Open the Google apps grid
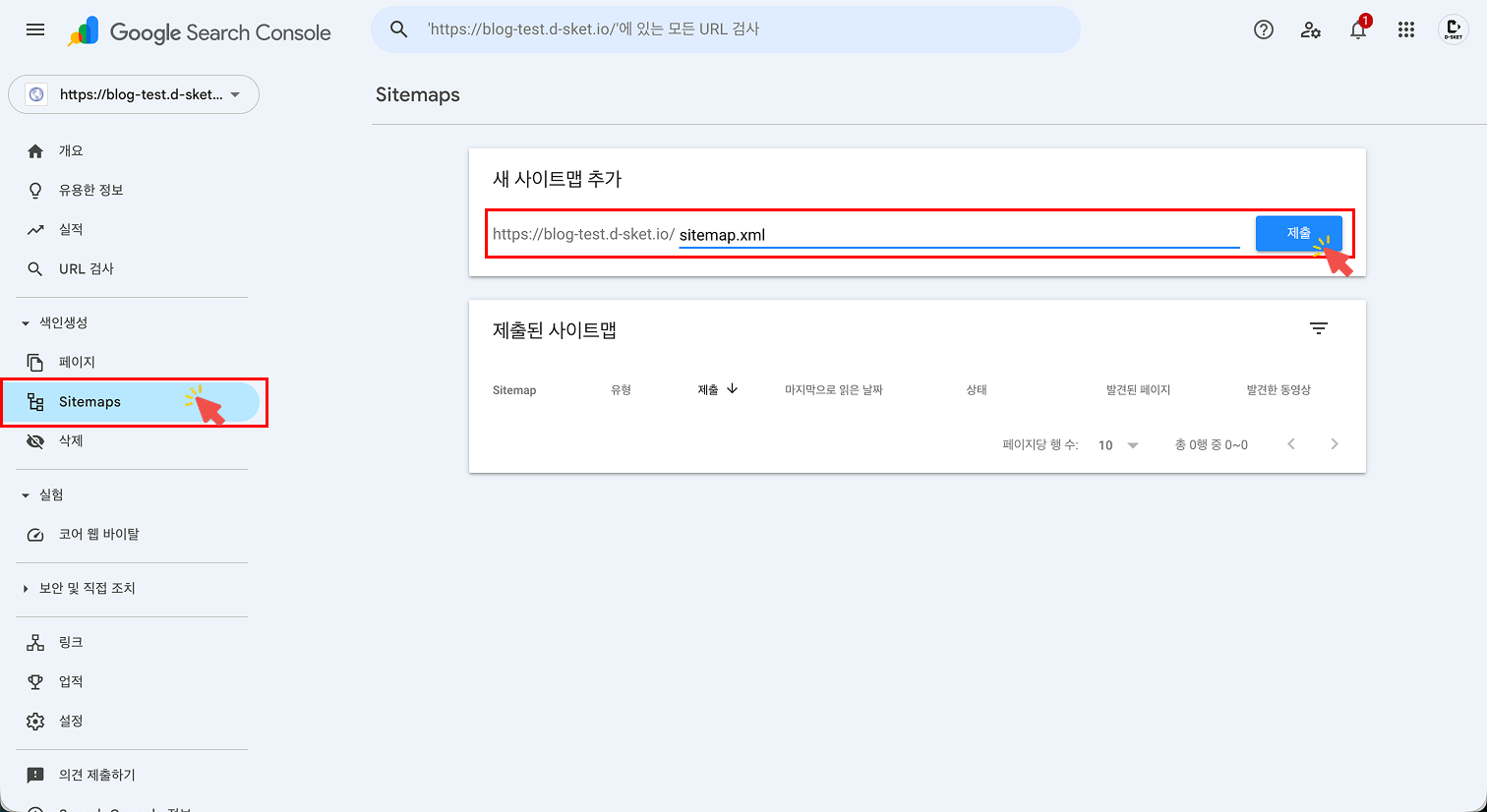 click(1405, 29)
